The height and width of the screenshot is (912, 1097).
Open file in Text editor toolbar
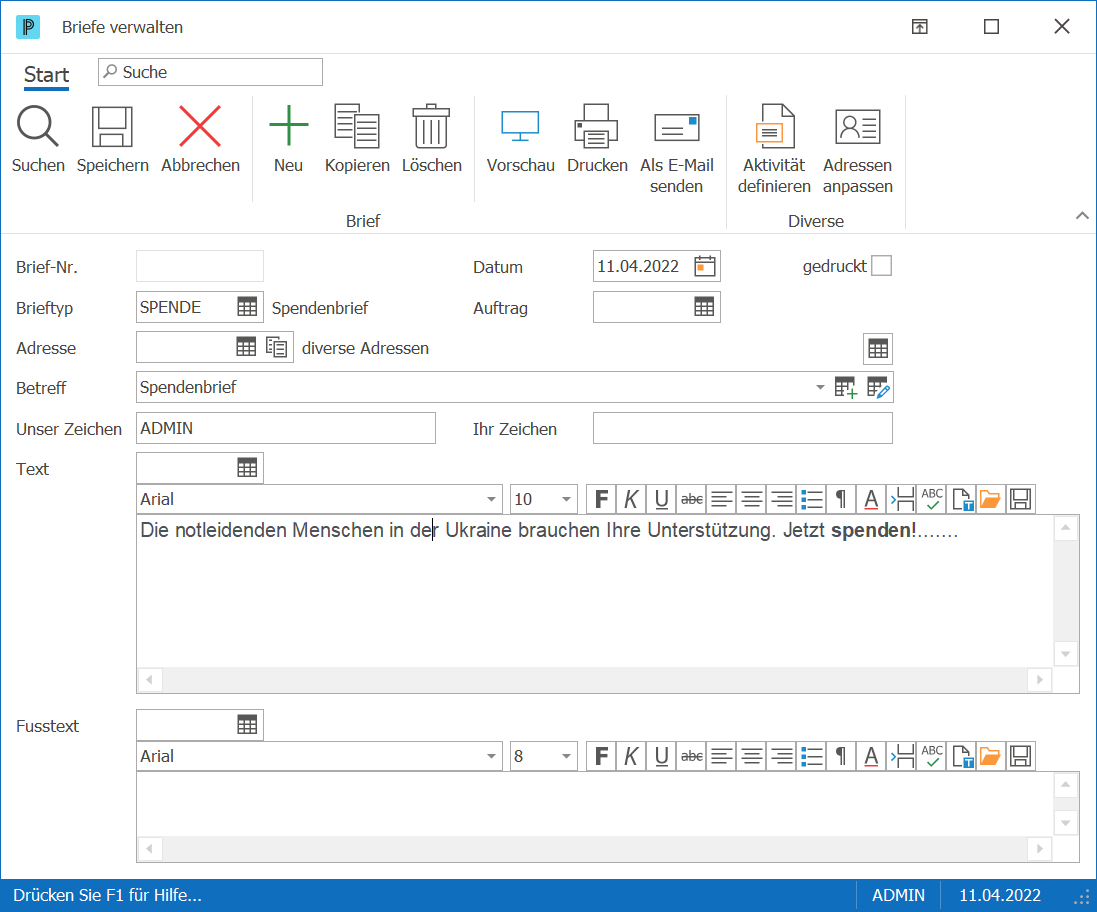coord(991,499)
